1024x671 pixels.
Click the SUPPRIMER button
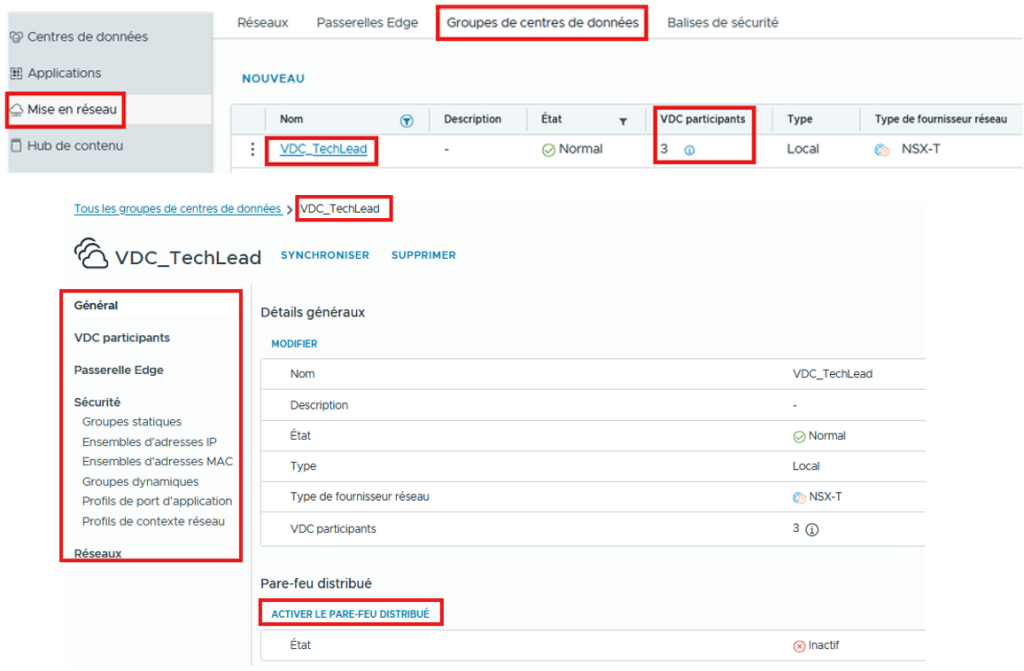click(x=423, y=255)
